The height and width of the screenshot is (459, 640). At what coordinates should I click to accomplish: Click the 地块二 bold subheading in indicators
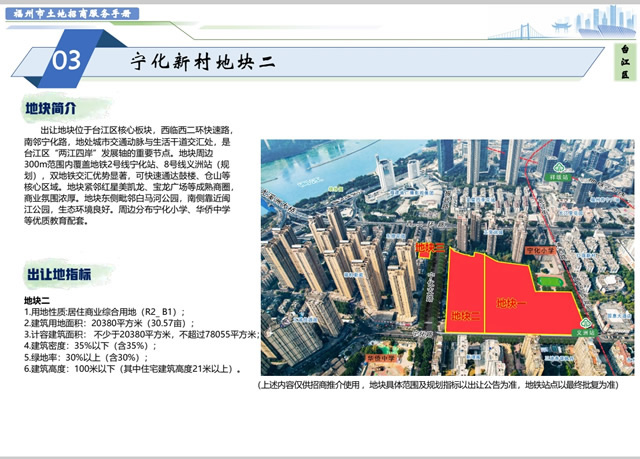36,300
